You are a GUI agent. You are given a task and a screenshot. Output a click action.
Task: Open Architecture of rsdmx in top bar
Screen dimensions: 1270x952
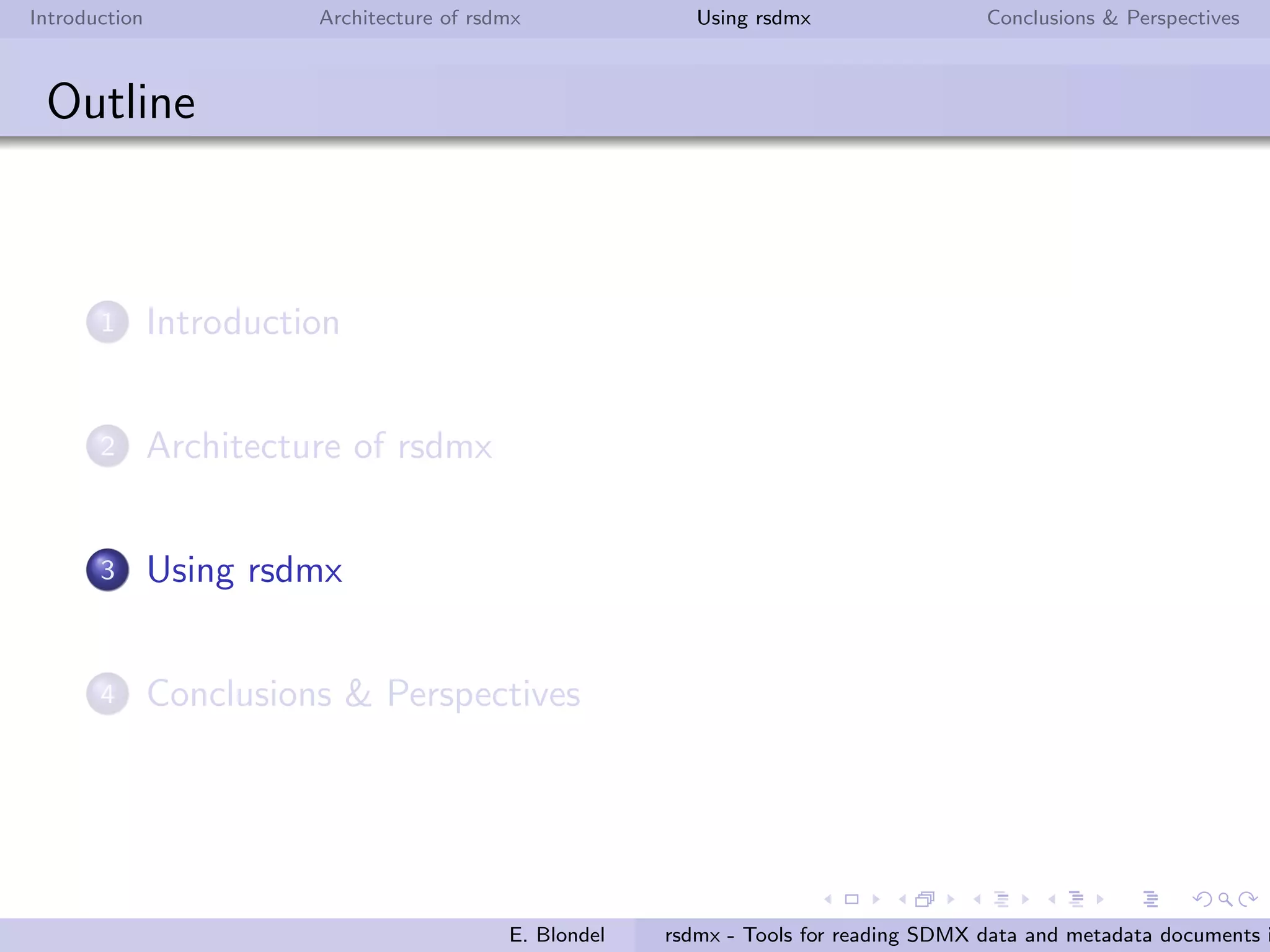pos(420,18)
